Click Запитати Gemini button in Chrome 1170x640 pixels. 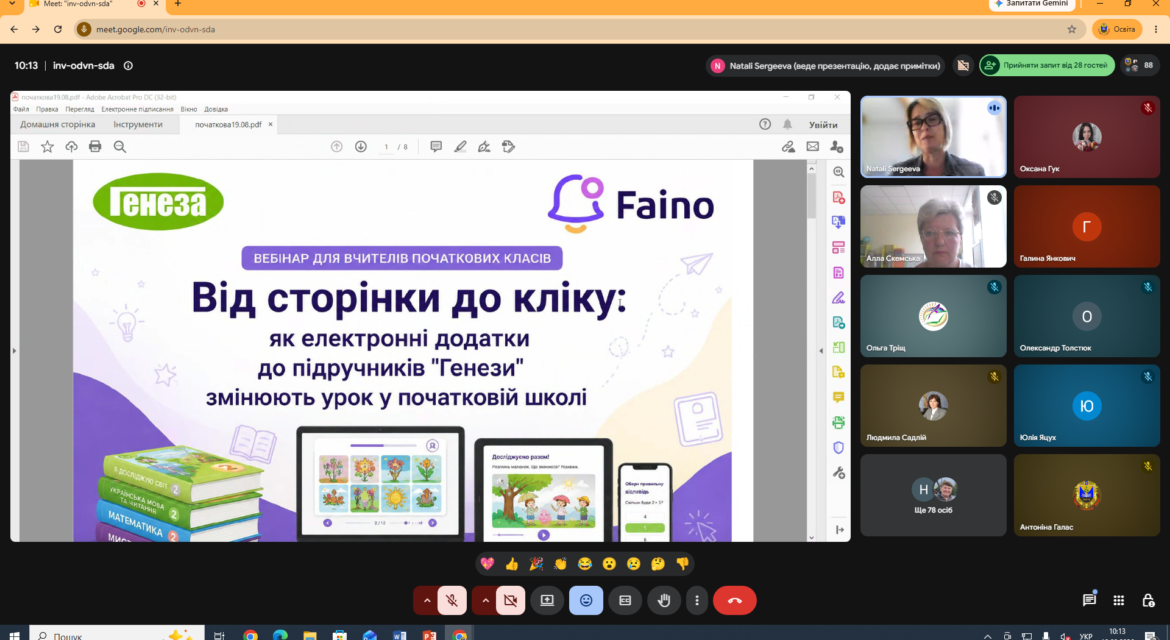pos(1031,4)
